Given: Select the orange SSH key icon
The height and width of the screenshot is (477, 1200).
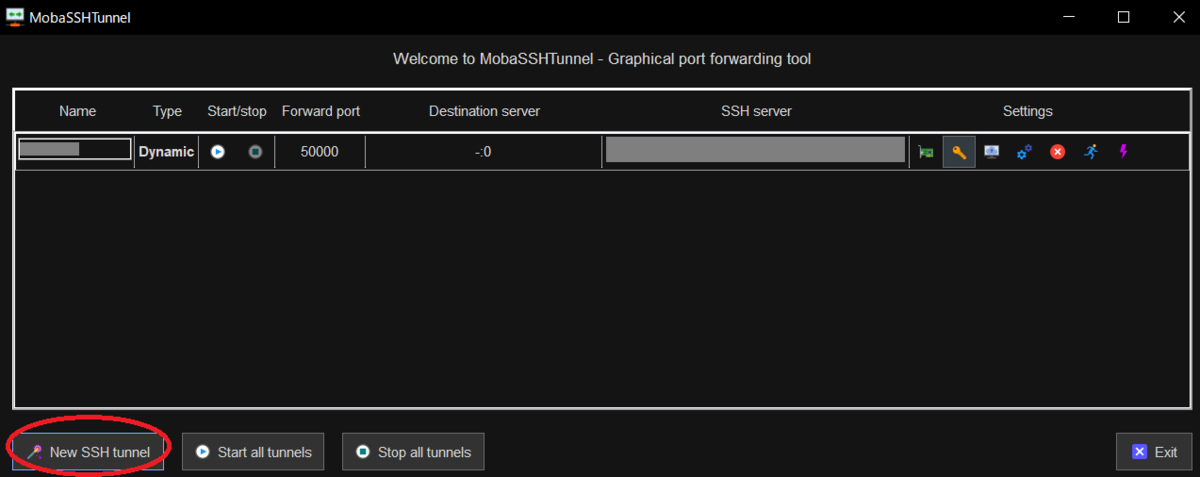Looking at the screenshot, I should [959, 152].
